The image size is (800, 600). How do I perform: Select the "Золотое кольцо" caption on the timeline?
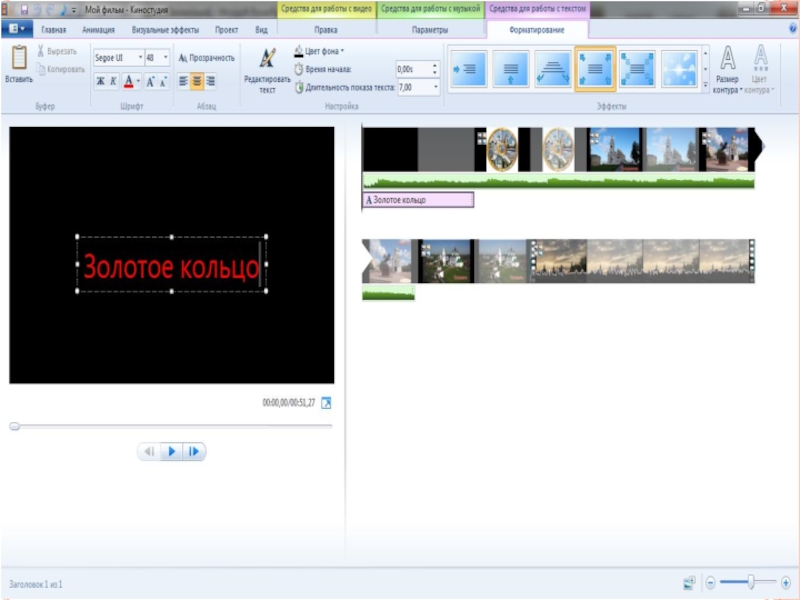[x=417, y=200]
